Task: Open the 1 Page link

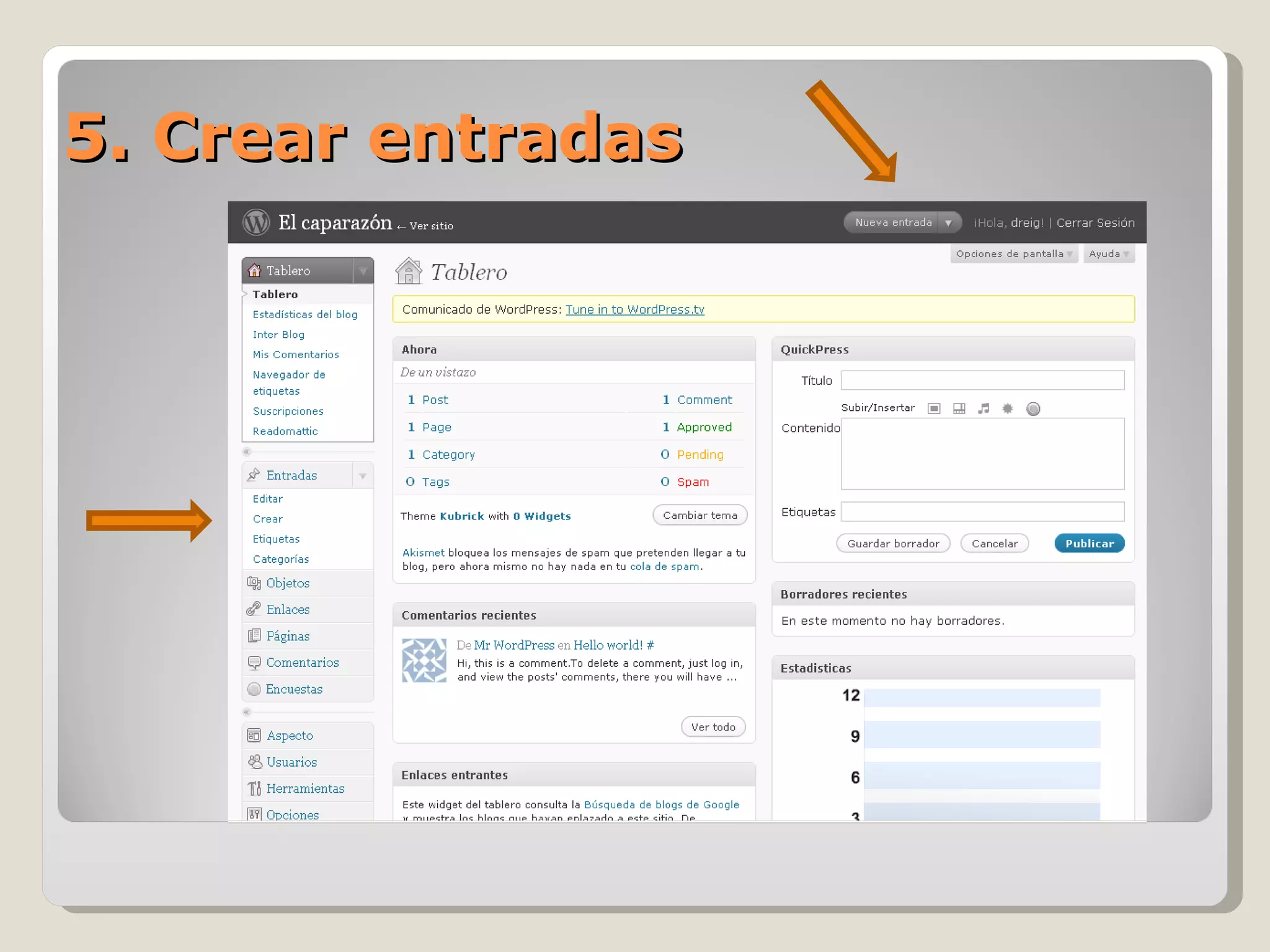Action: pyautogui.click(x=429, y=427)
